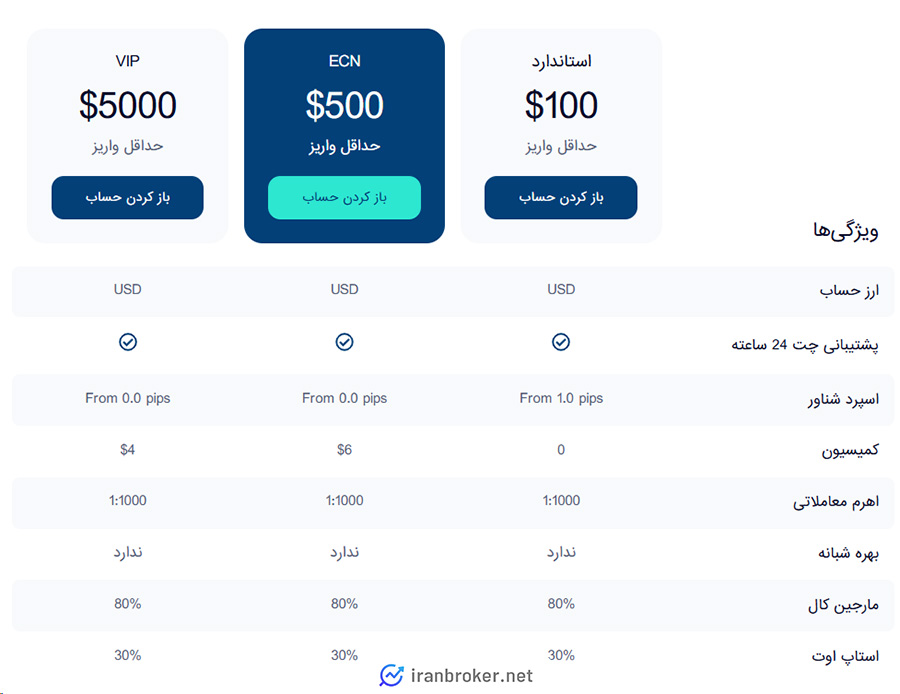Click the VIP account open button
900x694 pixels.
(127, 198)
